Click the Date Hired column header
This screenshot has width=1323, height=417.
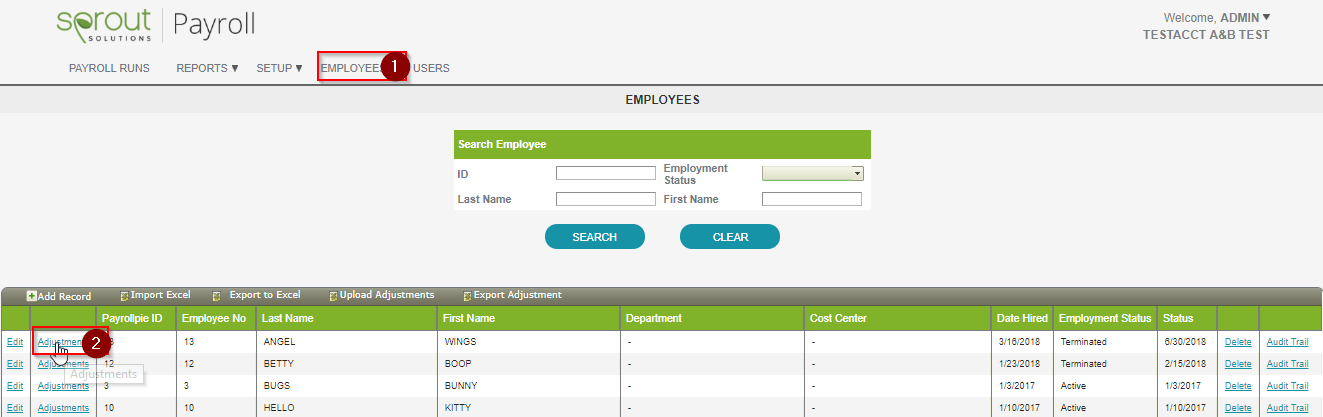click(x=1022, y=318)
